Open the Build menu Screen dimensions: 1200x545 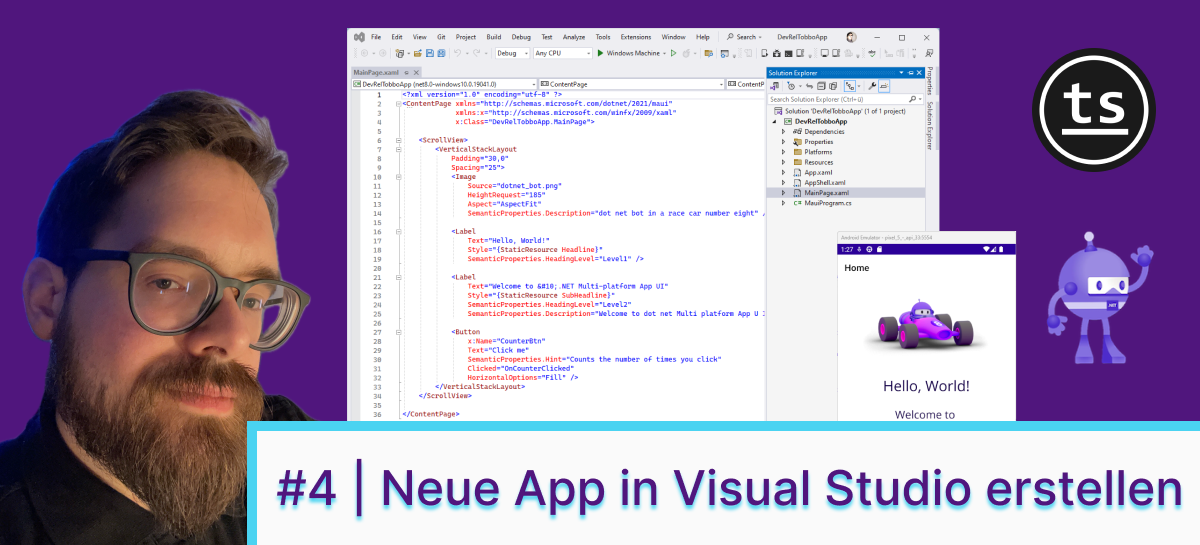[x=494, y=37]
